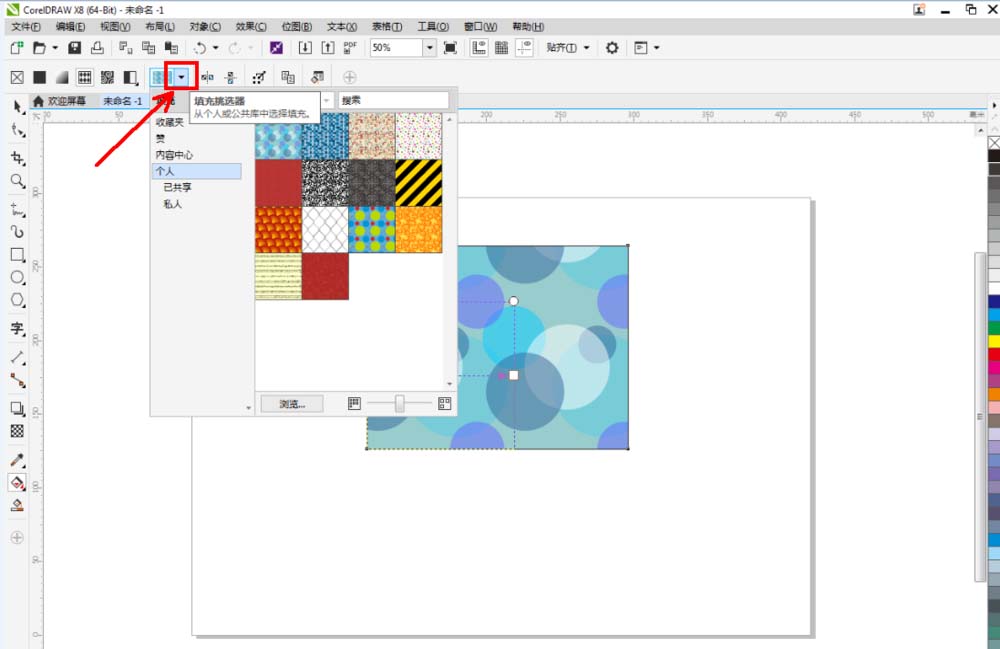Click the Options gear icon in toolbar

[612, 48]
